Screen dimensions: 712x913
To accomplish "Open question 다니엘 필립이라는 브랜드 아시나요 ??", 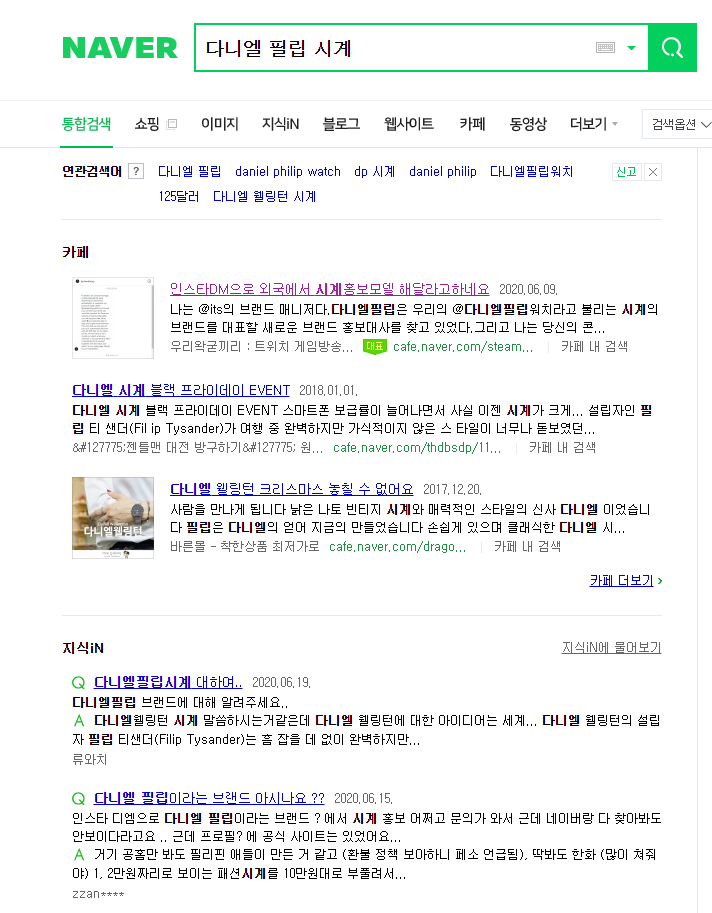I will pyautogui.click(x=210, y=798).
